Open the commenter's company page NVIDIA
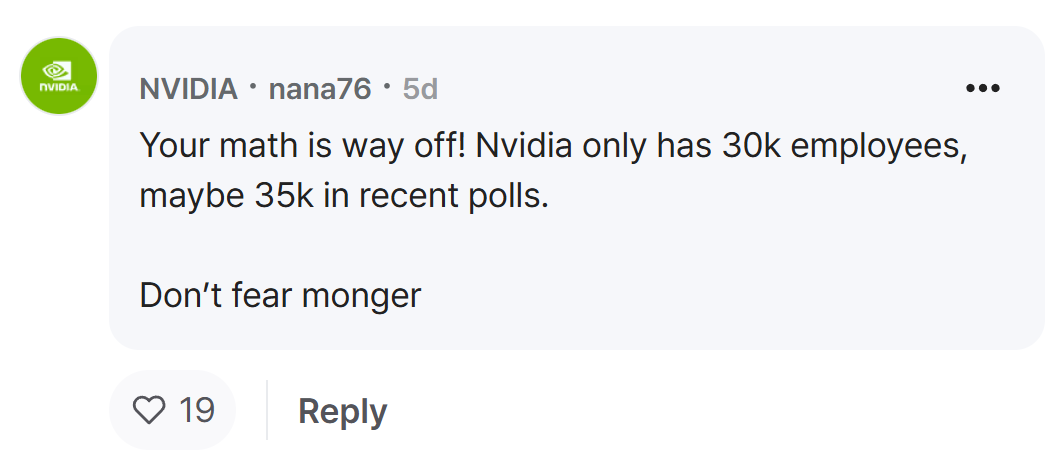Screen dimensions: 1063x472 click(188, 89)
